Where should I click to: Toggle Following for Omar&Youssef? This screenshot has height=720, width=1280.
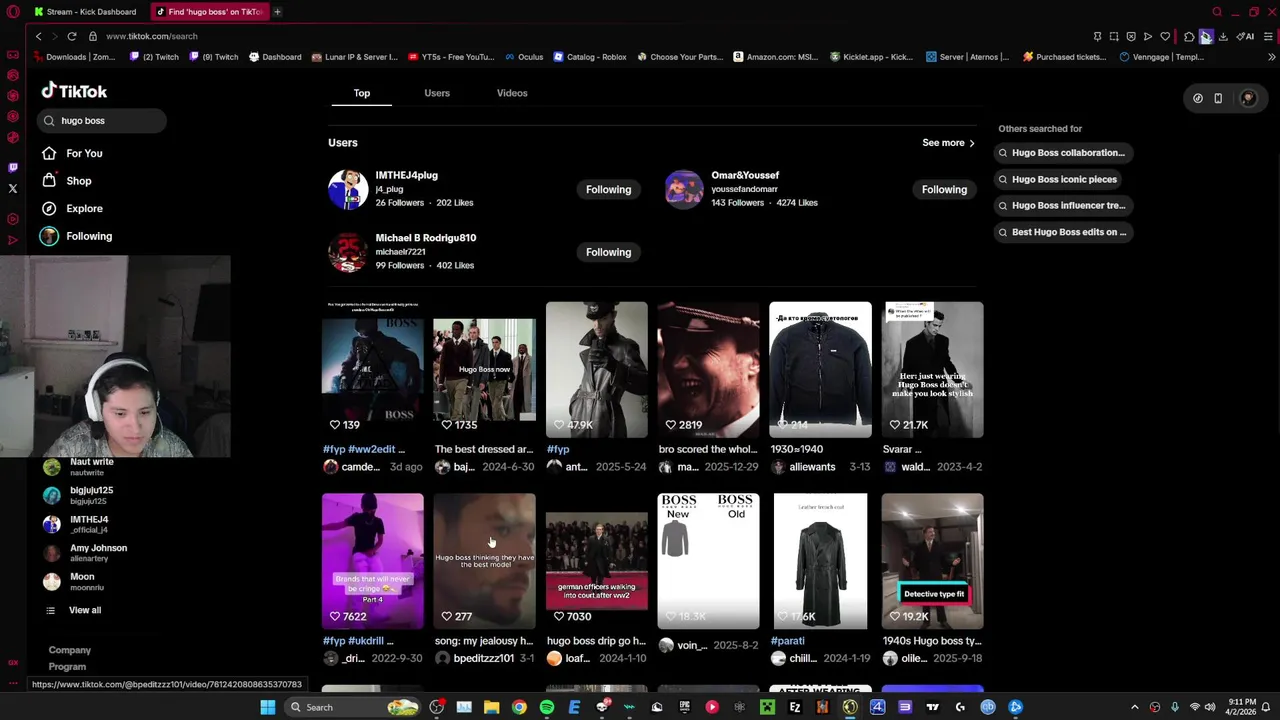(944, 189)
